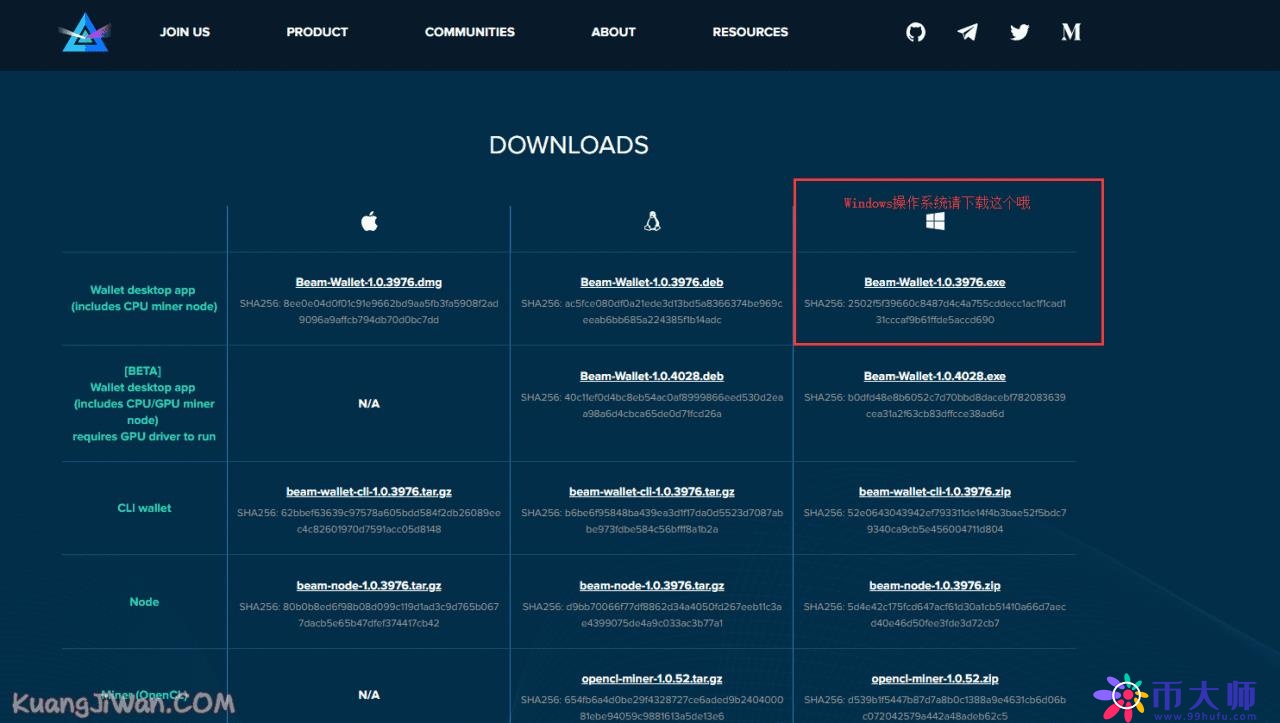1280x723 pixels.
Task: Open the Beam Telegram channel
Action: (x=967, y=32)
